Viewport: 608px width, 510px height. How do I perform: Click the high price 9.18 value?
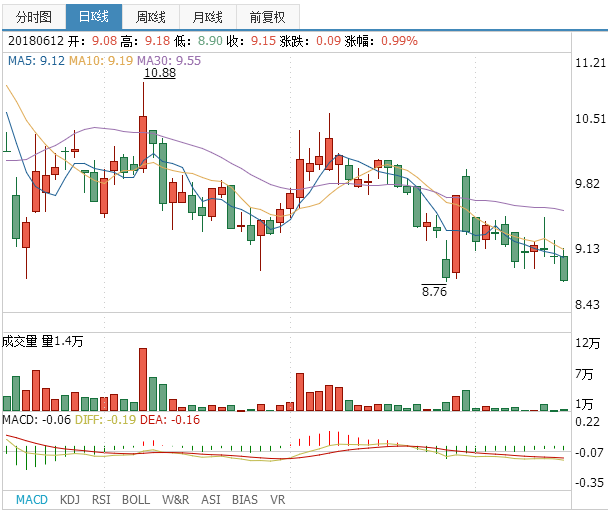tap(157, 41)
